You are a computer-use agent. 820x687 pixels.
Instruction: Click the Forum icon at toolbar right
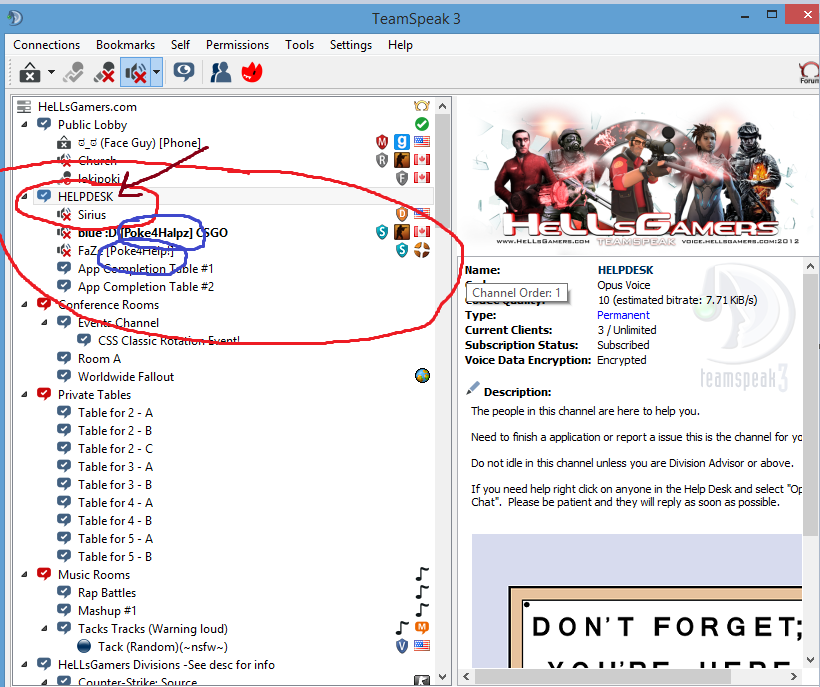click(808, 73)
